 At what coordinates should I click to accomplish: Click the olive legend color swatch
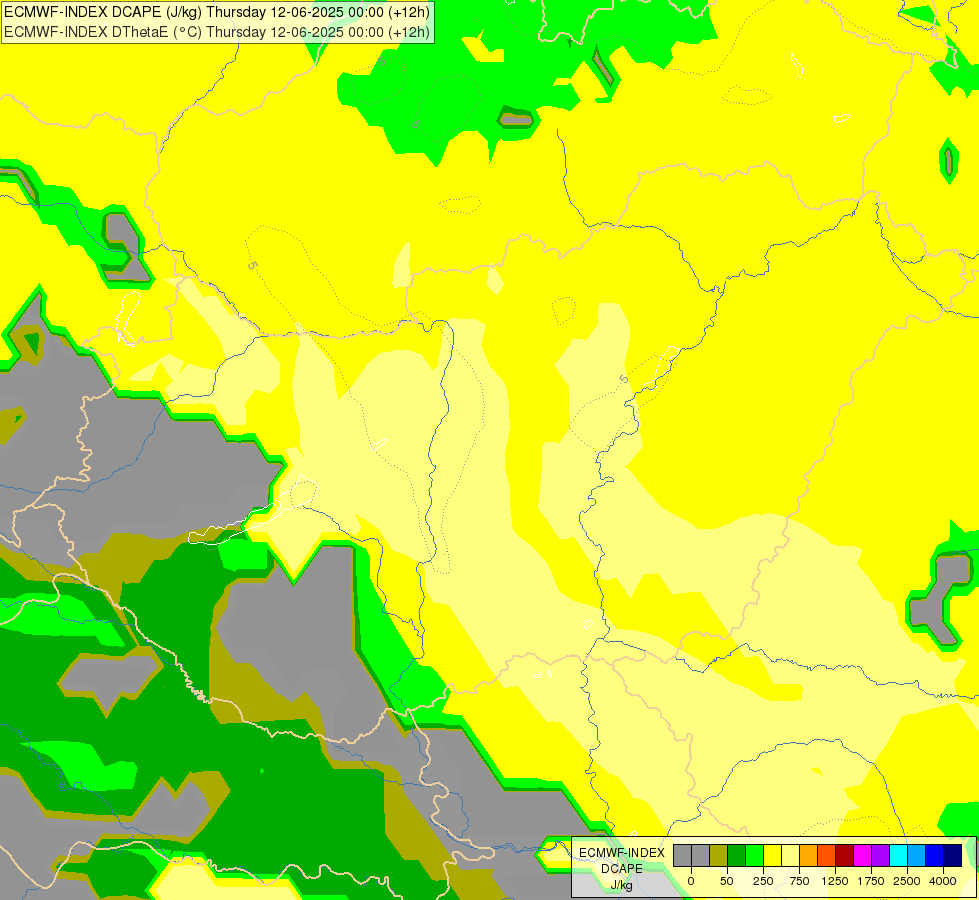tap(719, 855)
